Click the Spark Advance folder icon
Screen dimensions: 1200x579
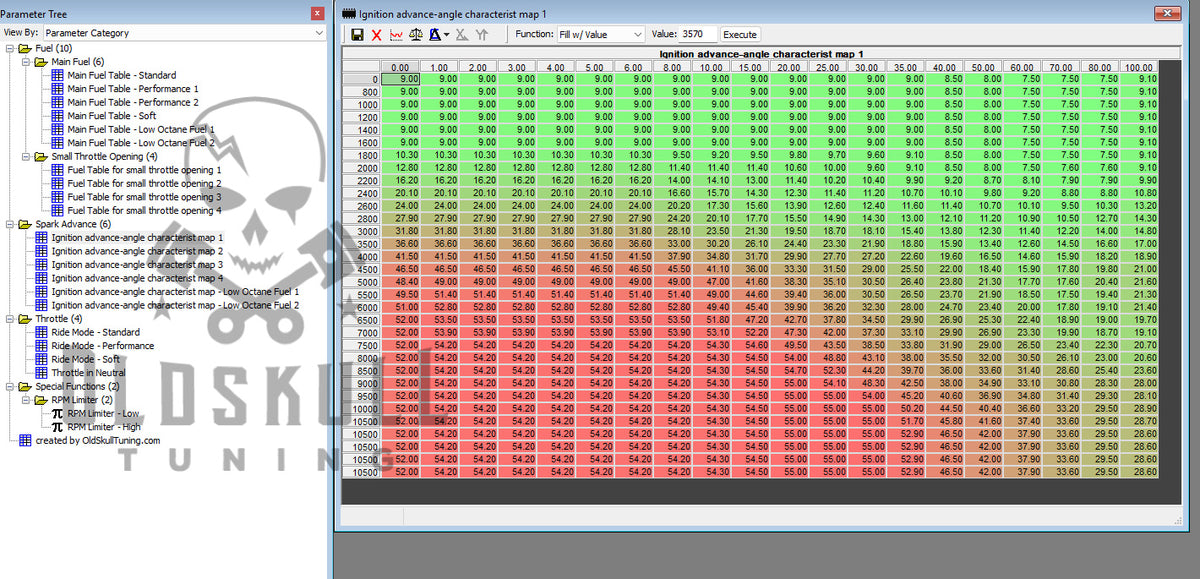tap(25, 224)
